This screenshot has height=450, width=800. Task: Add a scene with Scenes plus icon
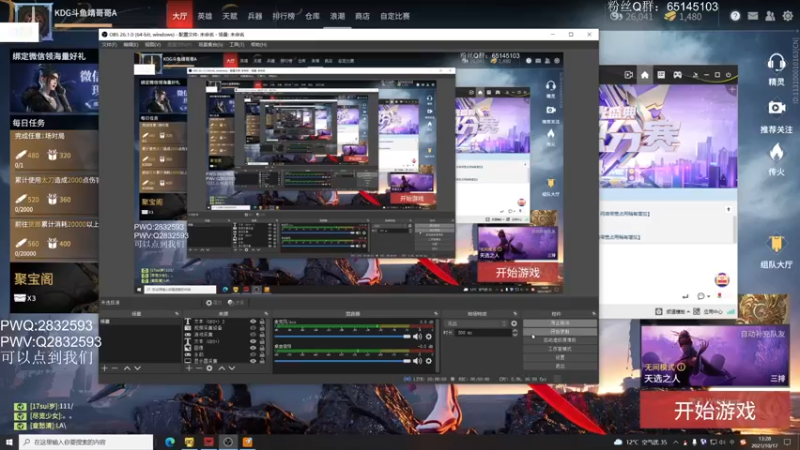[x=105, y=368]
